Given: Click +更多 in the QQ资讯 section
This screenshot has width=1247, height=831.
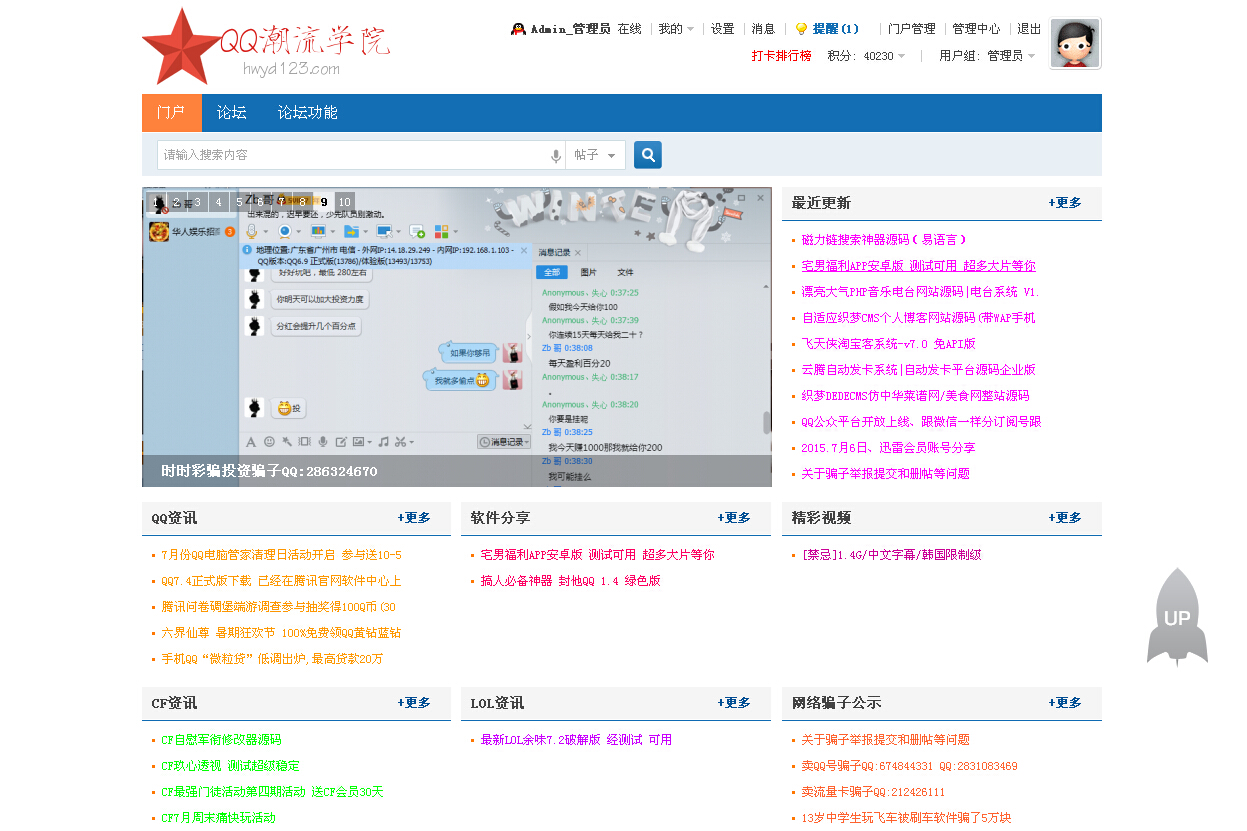Looking at the screenshot, I should 414,518.
